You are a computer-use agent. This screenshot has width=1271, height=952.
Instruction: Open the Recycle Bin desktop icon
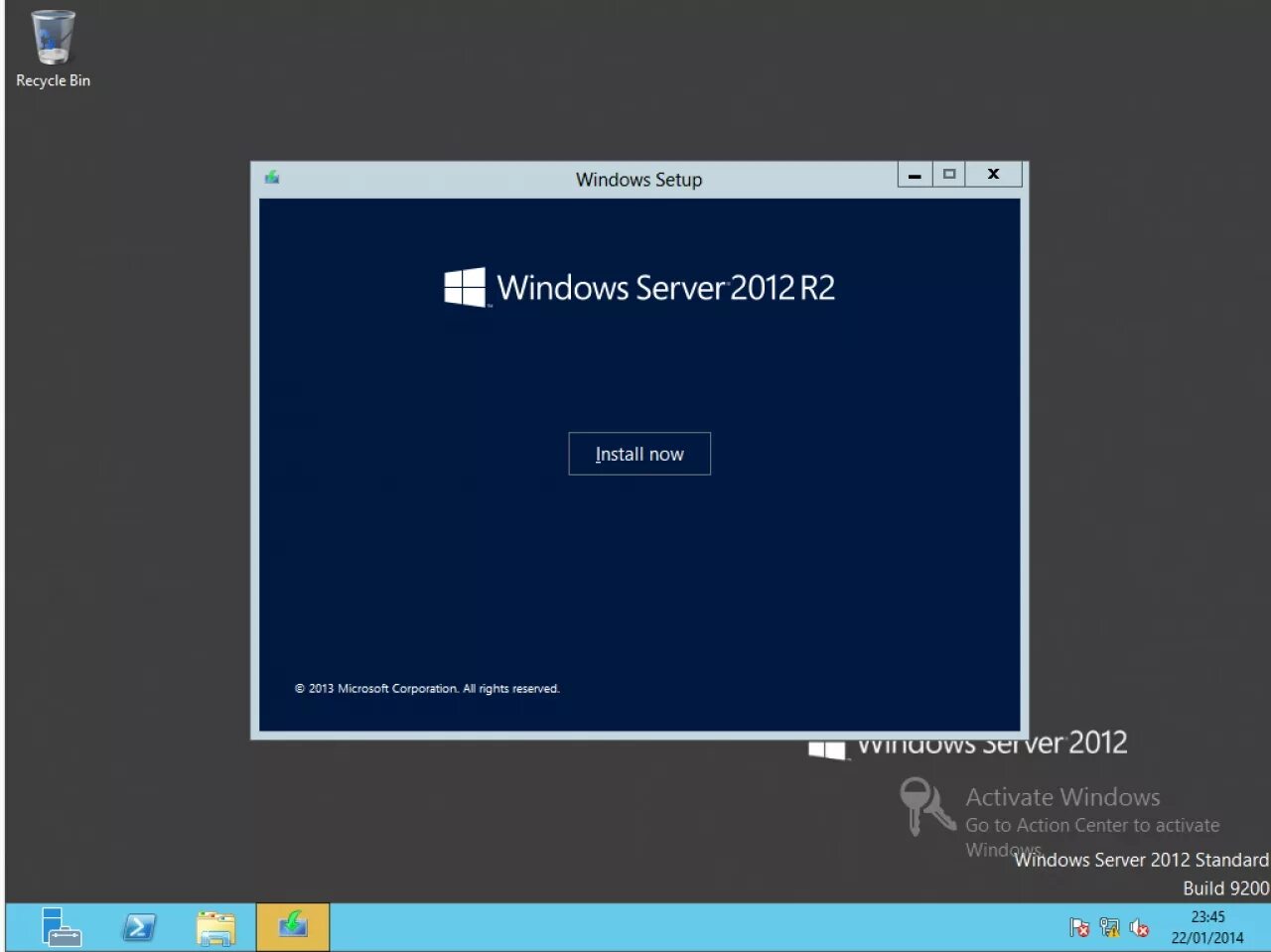[53, 49]
